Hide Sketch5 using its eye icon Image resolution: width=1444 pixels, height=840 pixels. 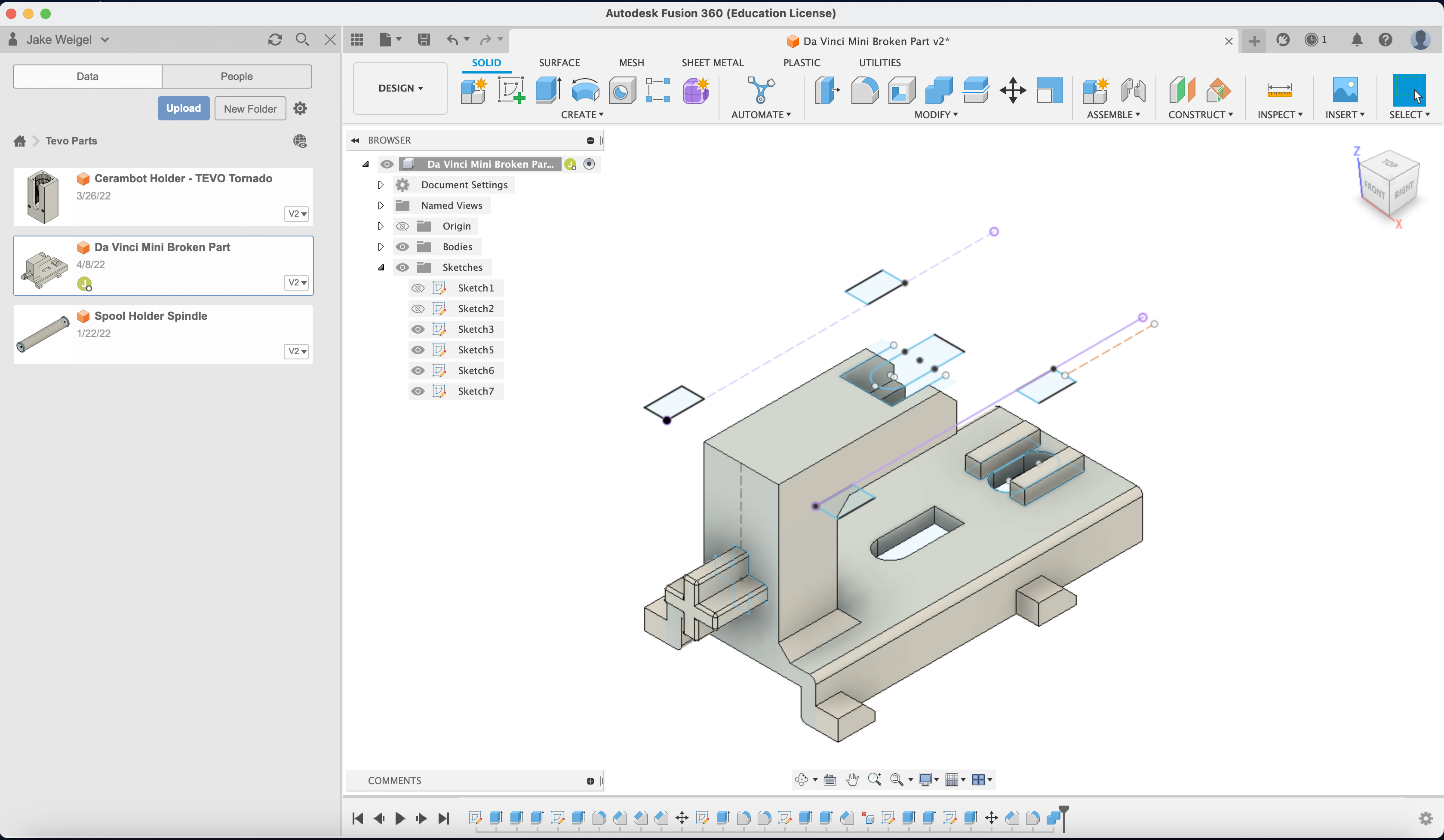(x=418, y=349)
